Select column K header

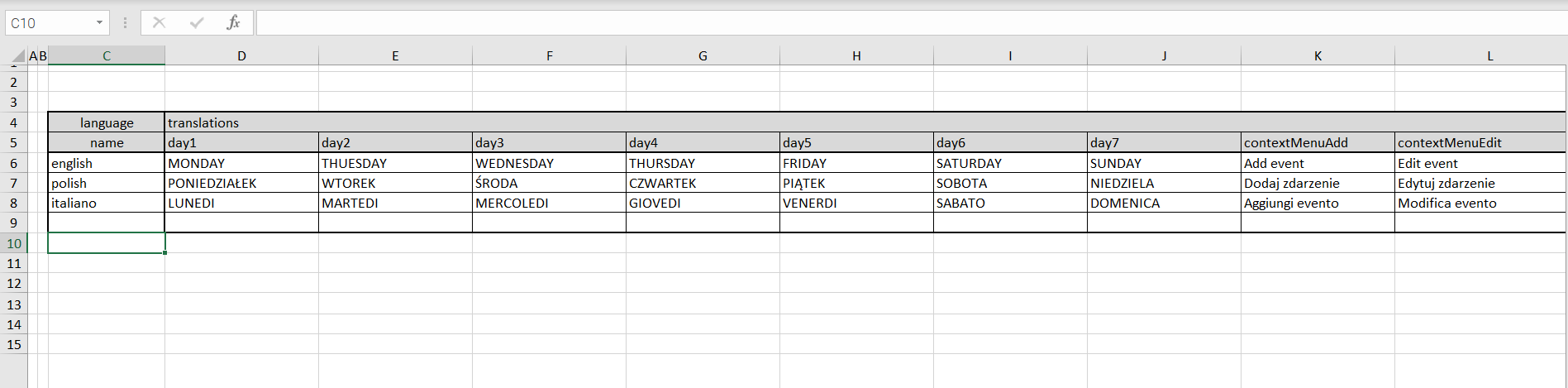click(1318, 56)
